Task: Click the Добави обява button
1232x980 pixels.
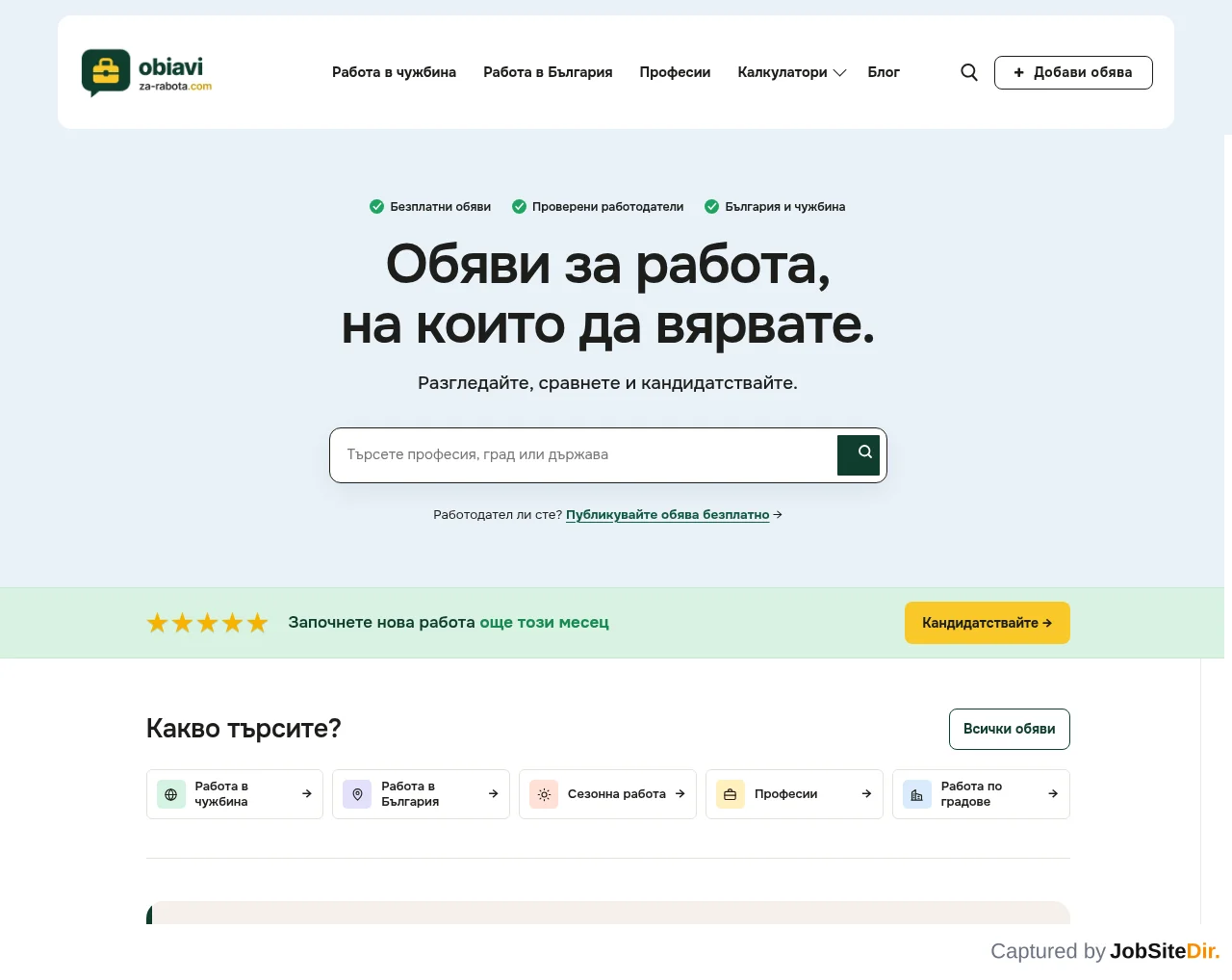Action: (1073, 72)
